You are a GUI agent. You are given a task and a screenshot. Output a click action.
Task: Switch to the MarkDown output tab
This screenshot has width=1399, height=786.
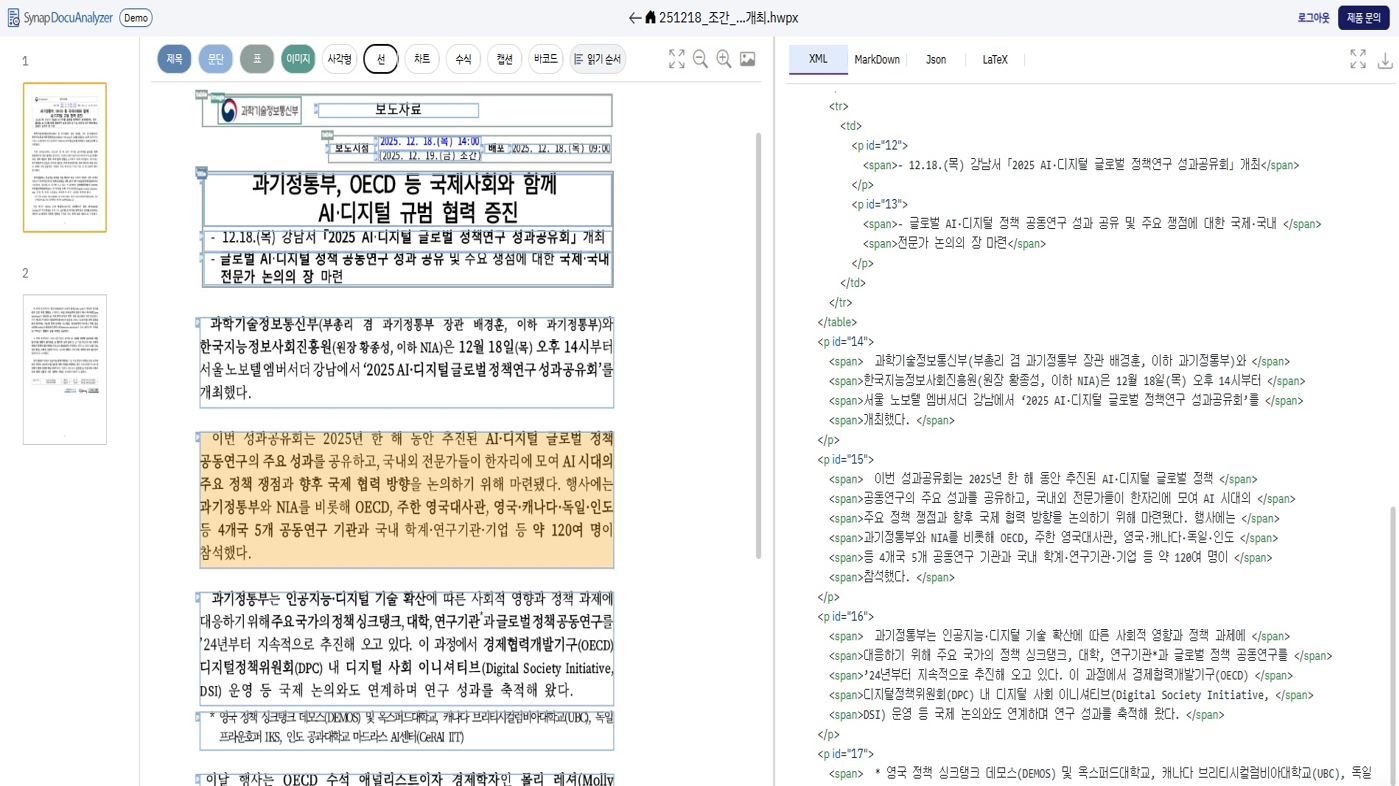click(876, 59)
